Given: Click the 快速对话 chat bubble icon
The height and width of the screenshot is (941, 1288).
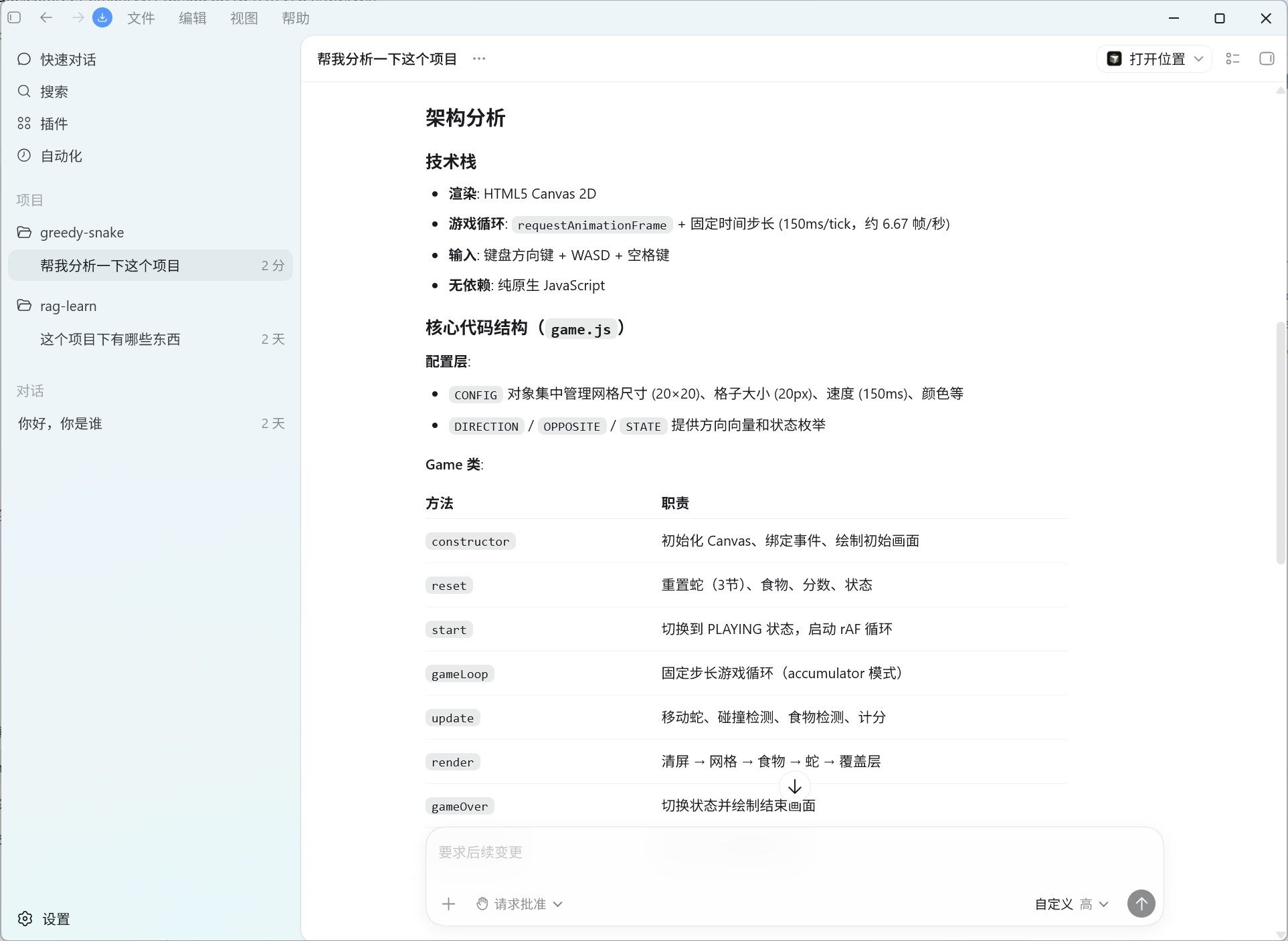Looking at the screenshot, I should pos(24,59).
